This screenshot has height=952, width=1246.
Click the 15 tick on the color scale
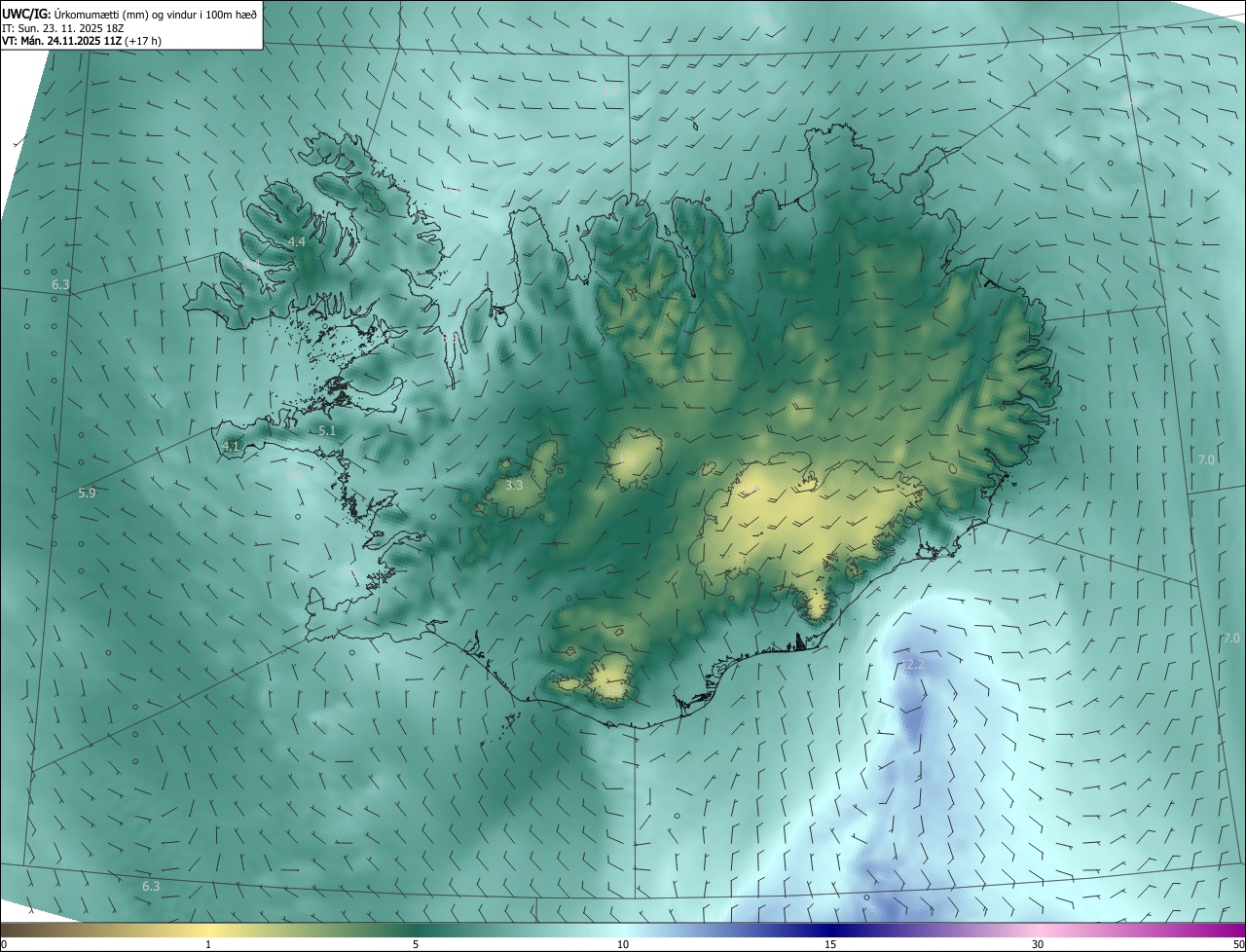[x=830, y=944]
